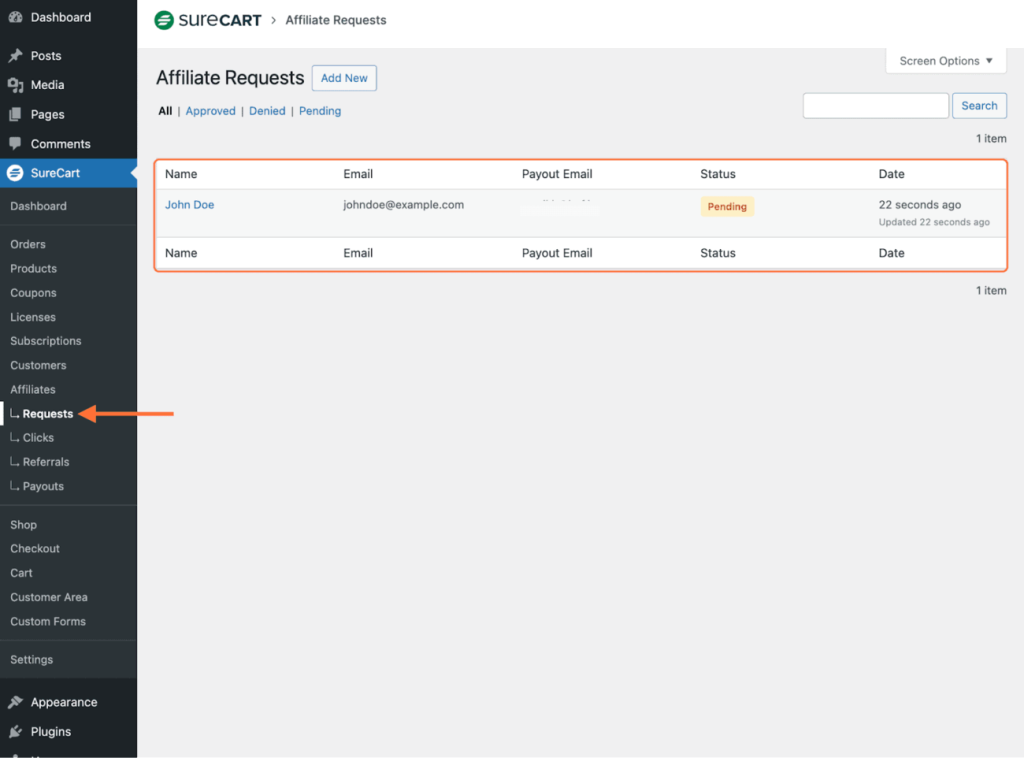Click the Comments bubble icon

pyautogui.click(x=15, y=144)
